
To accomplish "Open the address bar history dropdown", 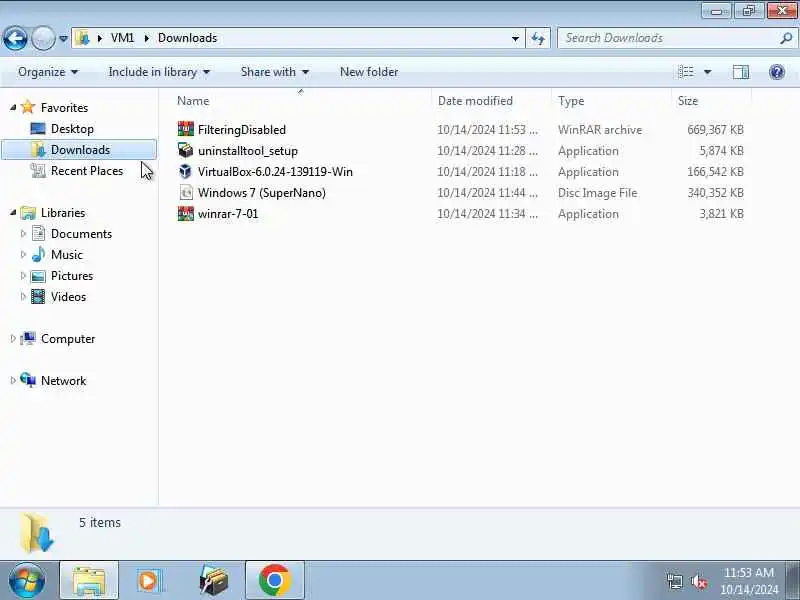I will click(x=515, y=39).
